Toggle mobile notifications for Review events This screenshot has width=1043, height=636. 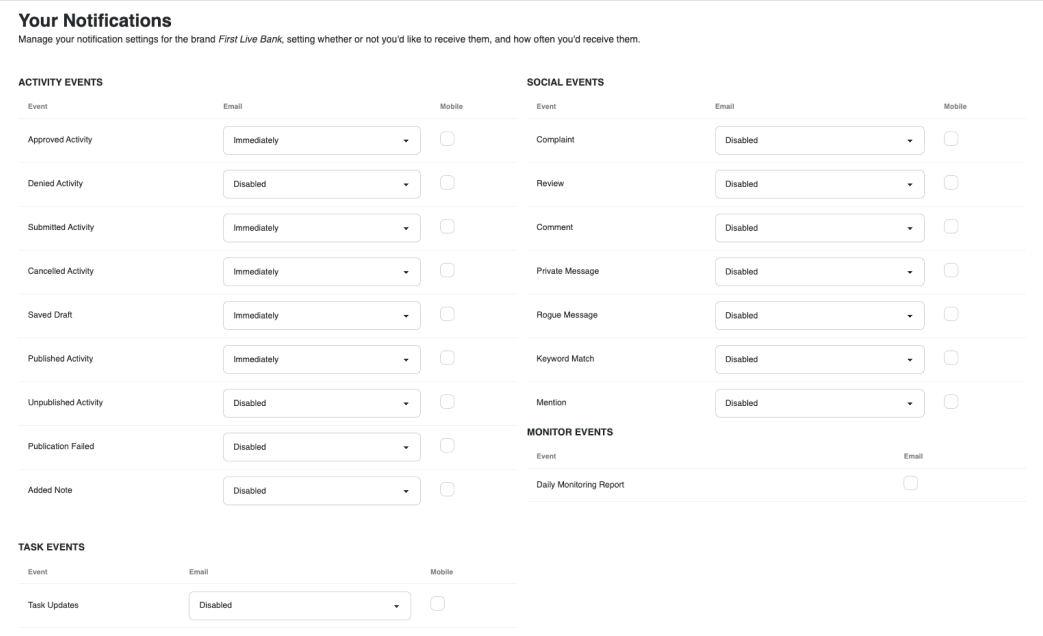click(951, 182)
